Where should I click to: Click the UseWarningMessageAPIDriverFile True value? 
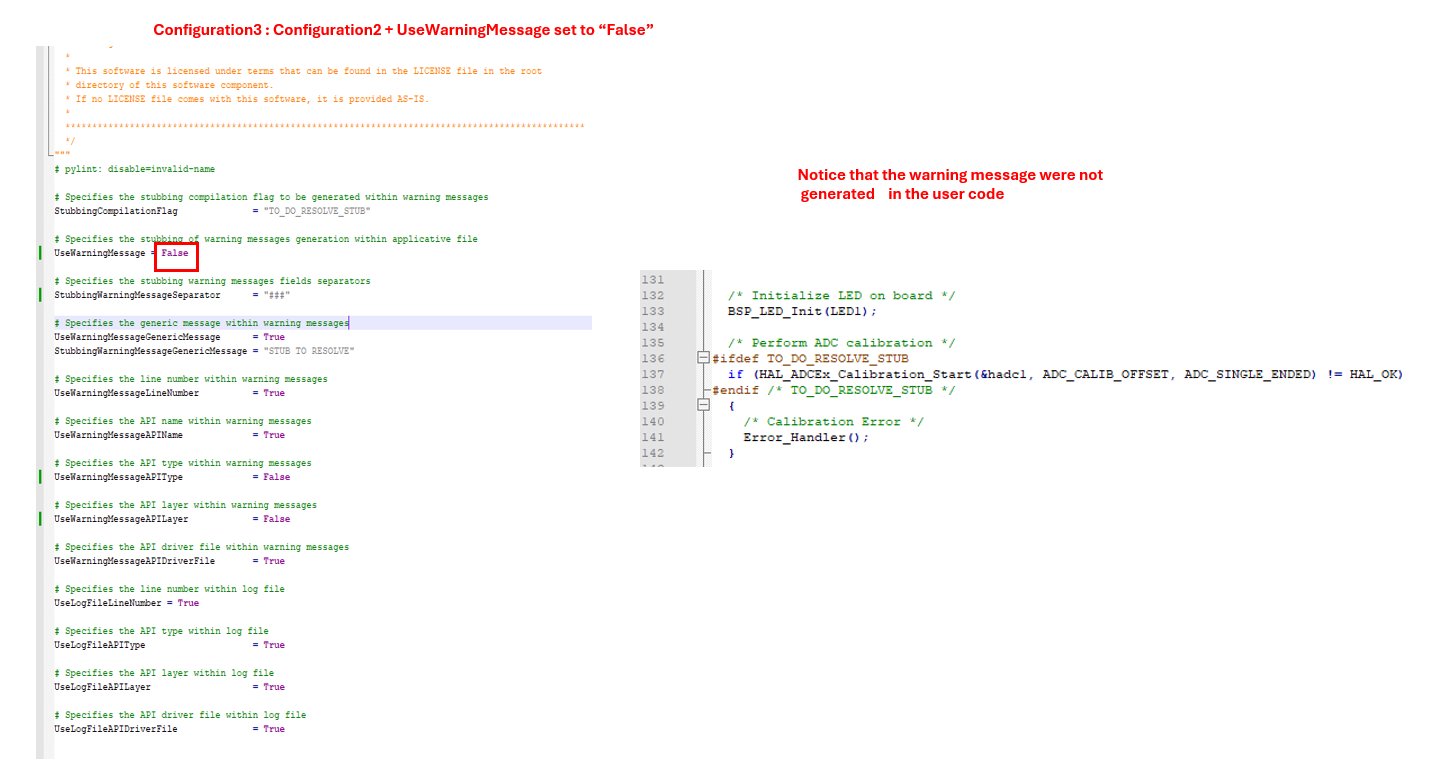[x=273, y=562]
